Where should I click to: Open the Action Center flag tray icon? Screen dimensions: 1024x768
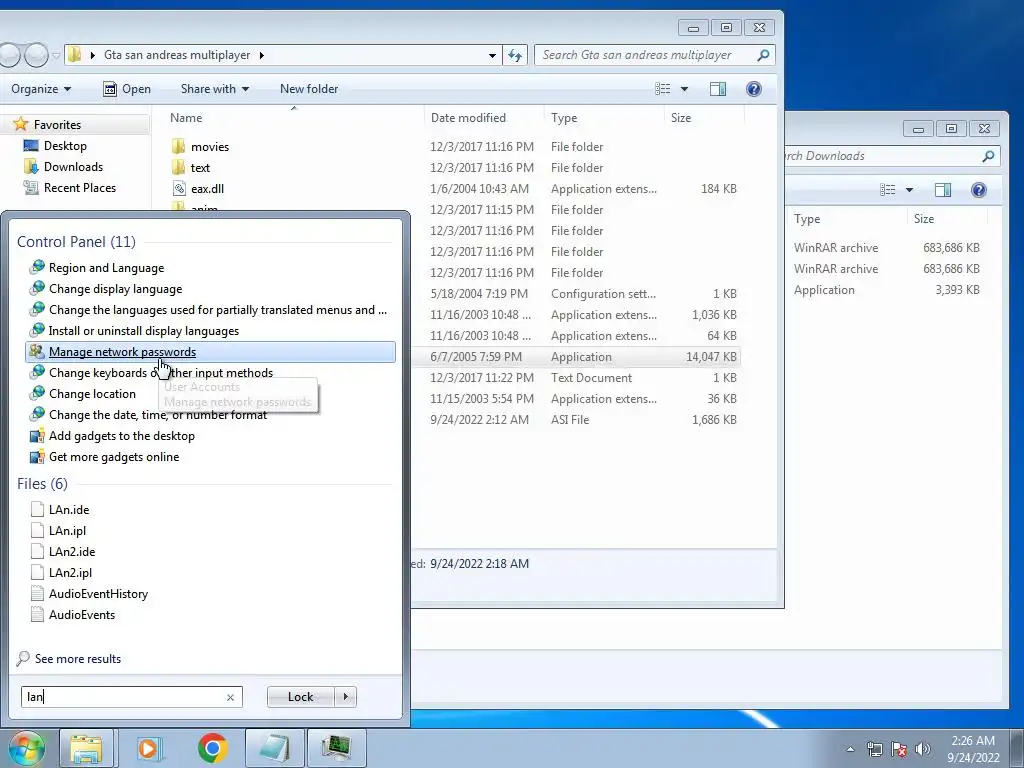click(899, 749)
